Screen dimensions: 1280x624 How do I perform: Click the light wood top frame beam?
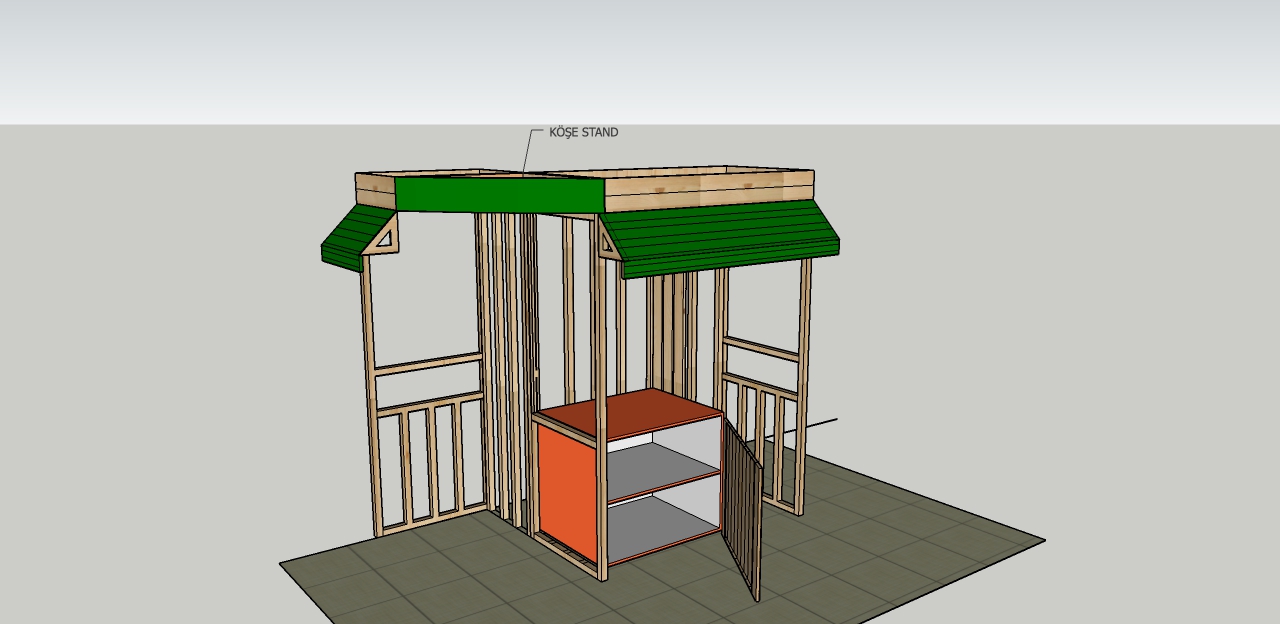click(705, 188)
